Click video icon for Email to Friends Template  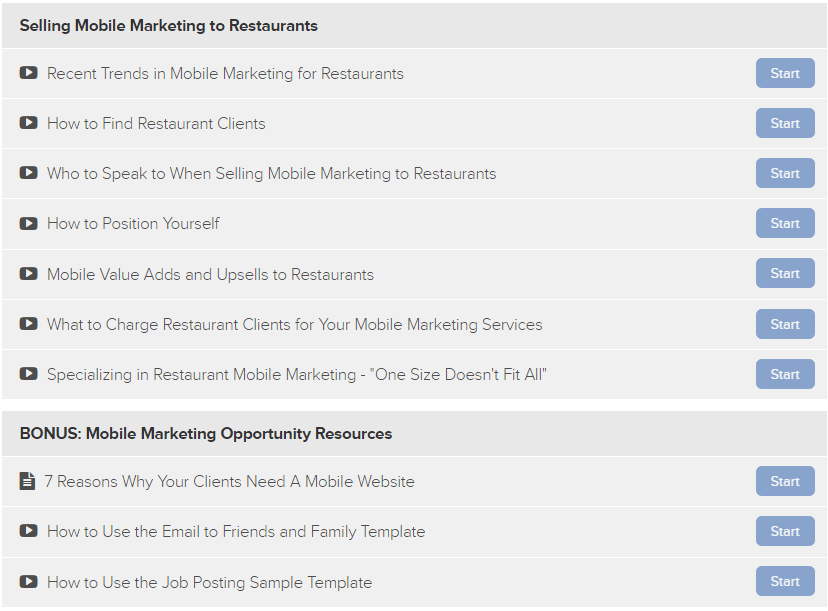(29, 530)
